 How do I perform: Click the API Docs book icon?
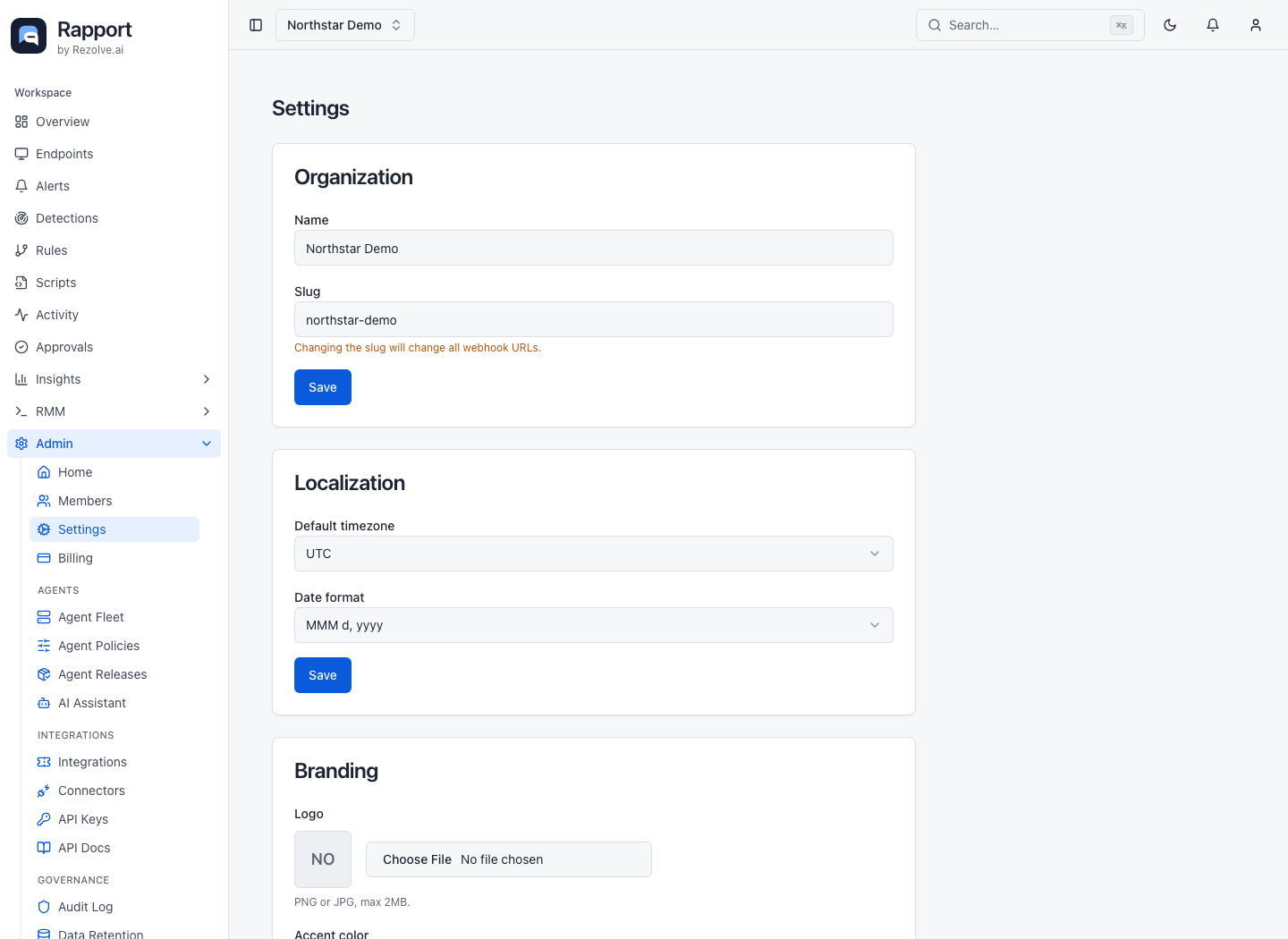tap(44, 848)
